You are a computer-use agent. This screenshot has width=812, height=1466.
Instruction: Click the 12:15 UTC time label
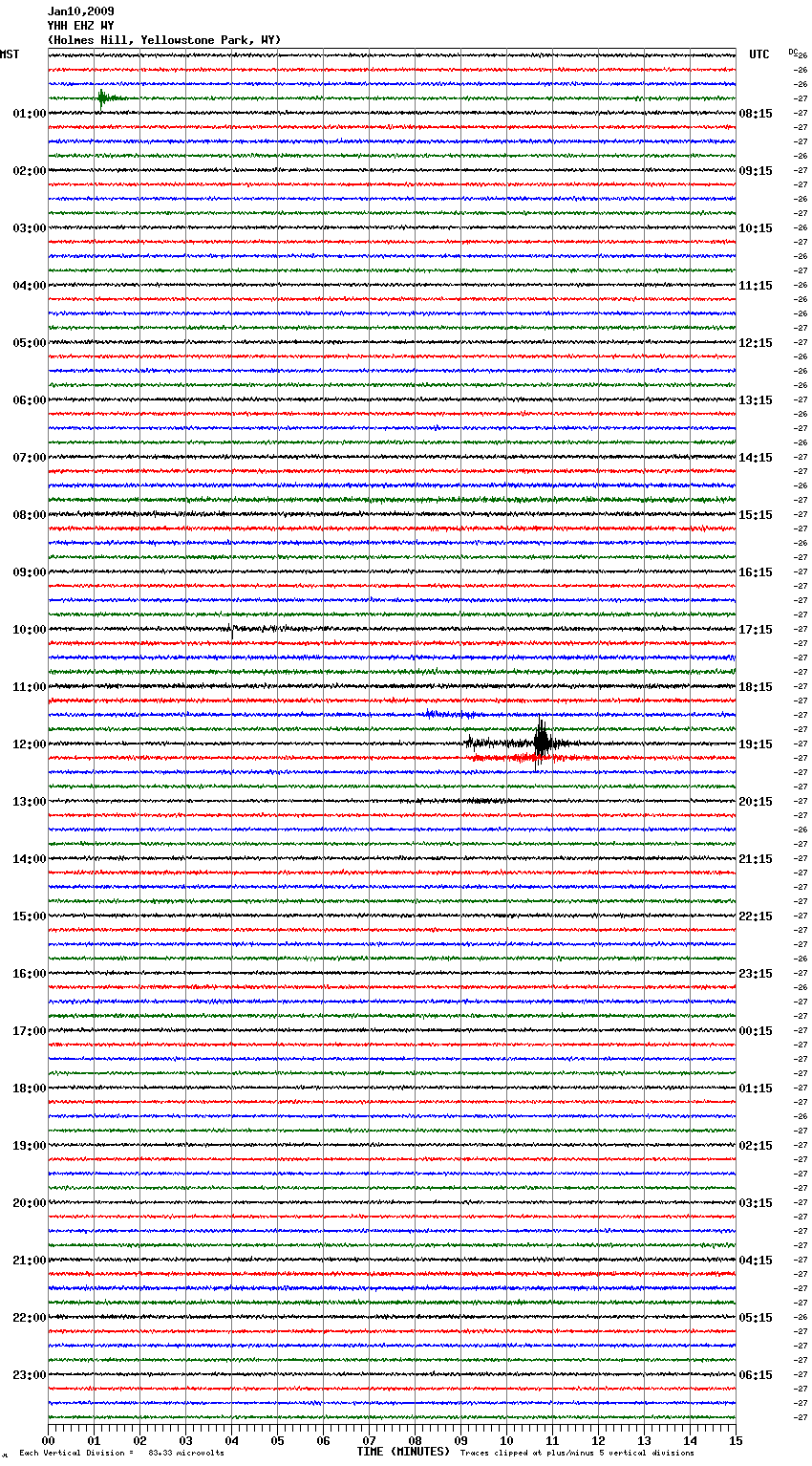click(756, 343)
